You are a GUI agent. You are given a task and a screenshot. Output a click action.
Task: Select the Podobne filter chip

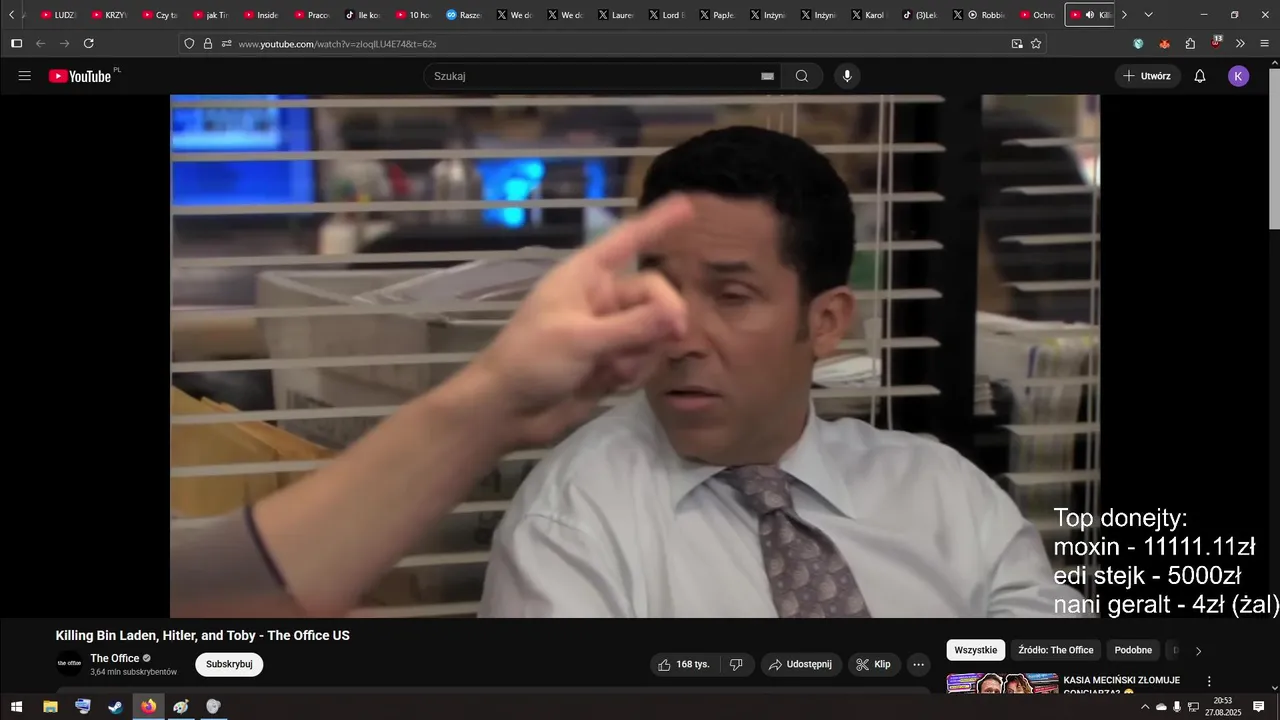point(1133,650)
